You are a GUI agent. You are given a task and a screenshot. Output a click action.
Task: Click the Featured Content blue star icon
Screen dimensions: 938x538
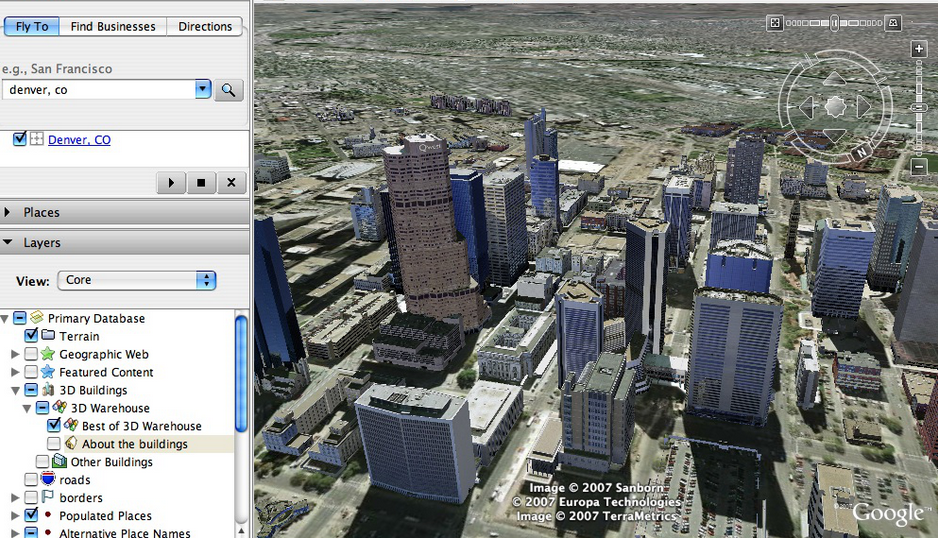[48, 372]
